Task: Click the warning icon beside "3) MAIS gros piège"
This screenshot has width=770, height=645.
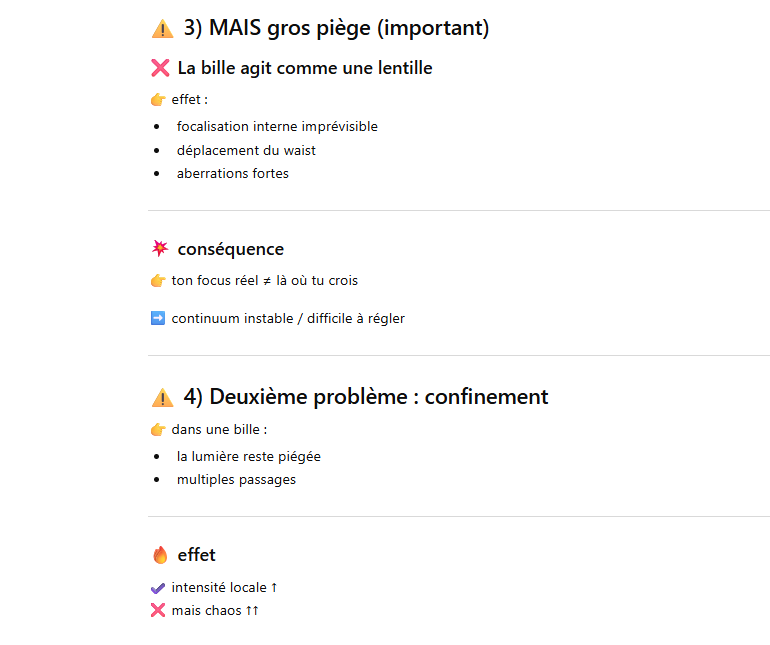Action: [x=162, y=29]
